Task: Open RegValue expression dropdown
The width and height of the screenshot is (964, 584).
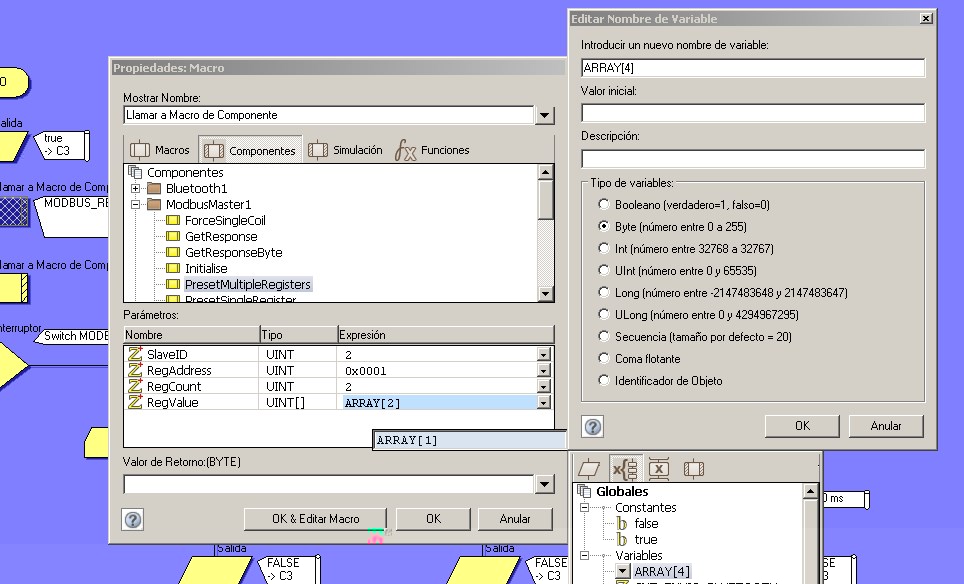Action: coord(543,403)
